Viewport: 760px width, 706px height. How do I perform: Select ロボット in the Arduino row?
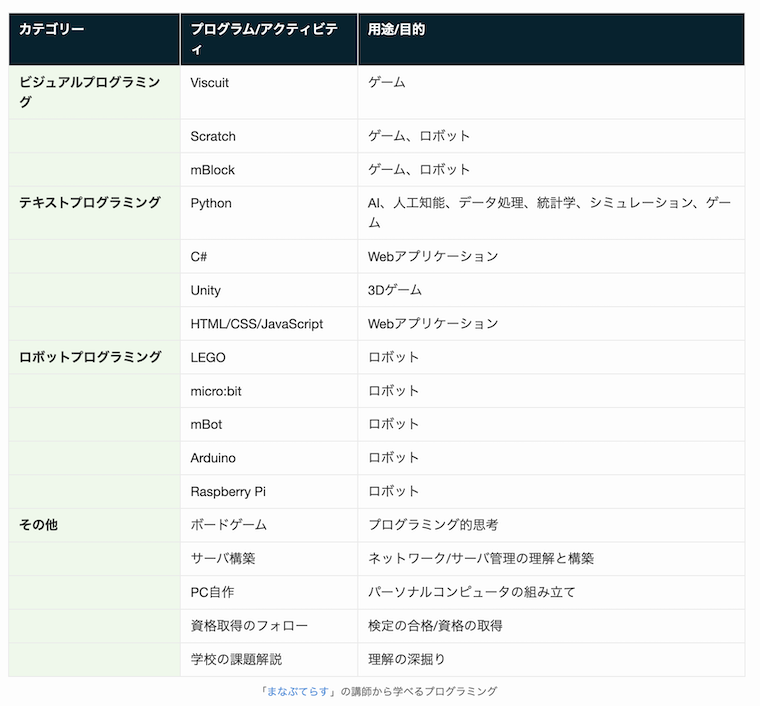coord(551,458)
